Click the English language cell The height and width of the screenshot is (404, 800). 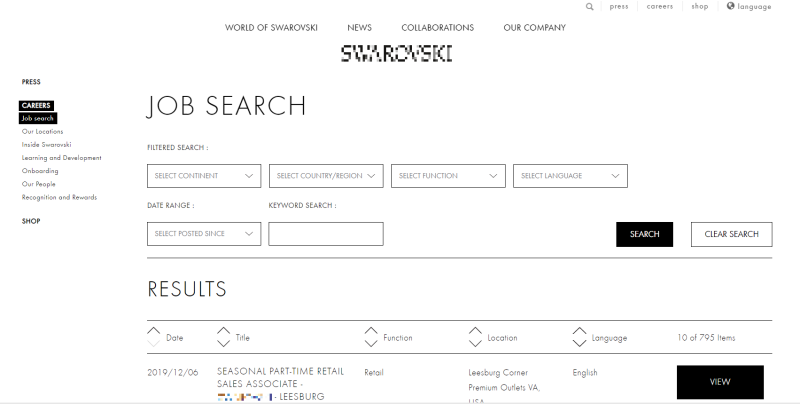coord(585,372)
